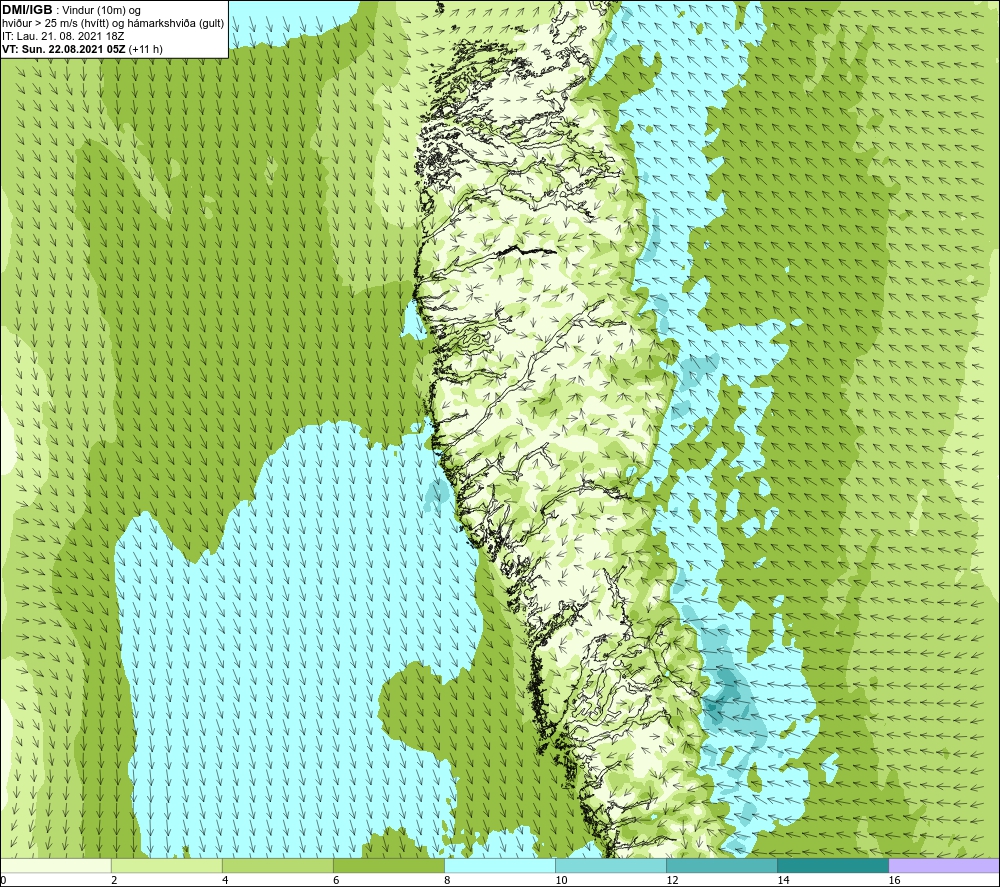Screen dimensions: 1000x887
Task: Click the 8–10 m/s light cyan swatch
Action: [x=500, y=866]
